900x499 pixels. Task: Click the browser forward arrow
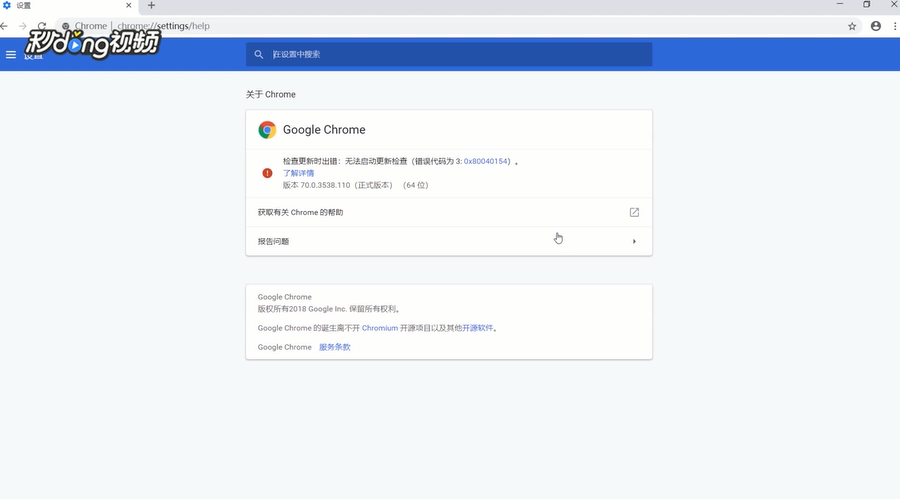click(x=22, y=26)
